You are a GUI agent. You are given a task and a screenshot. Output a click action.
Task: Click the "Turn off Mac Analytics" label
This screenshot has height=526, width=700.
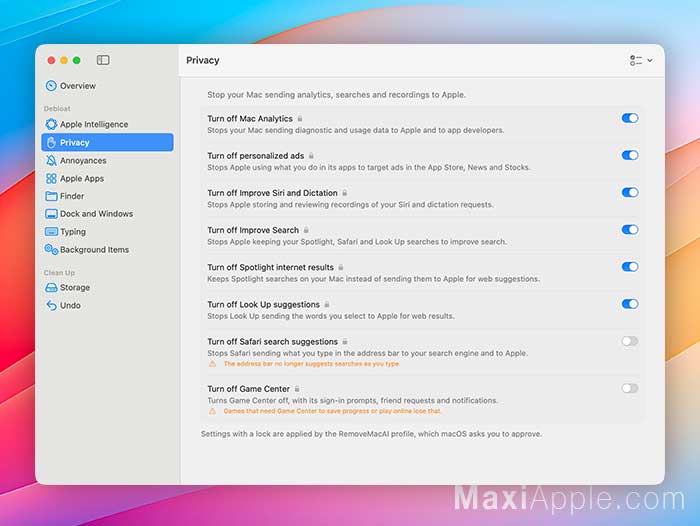click(x=250, y=118)
